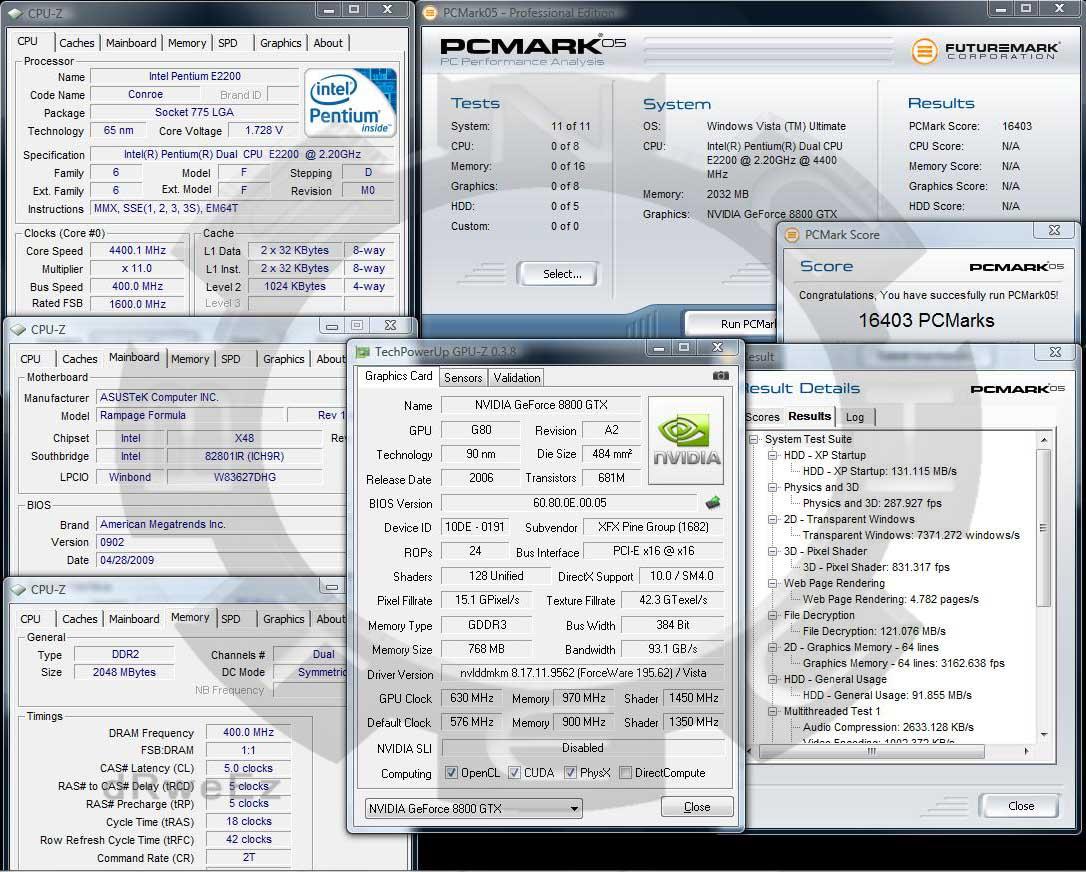Open About tab in top CPU-Z window
This screenshot has height=872, width=1086.
pyautogui.click(x=328, y=43)
